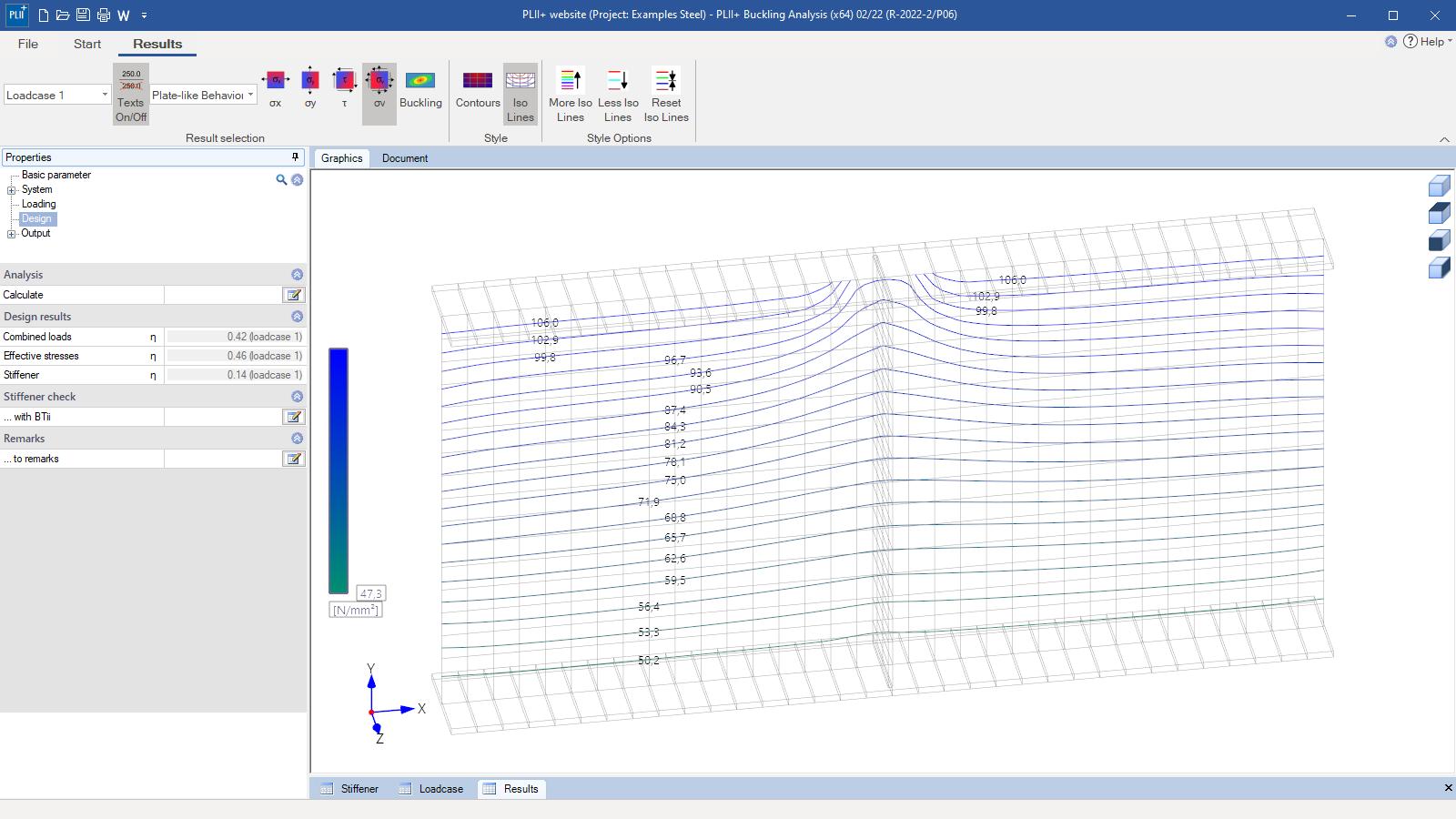Show σx stress results
Image resolution: width=1456 pixels, height=819 pixels.
pyautogui.click(x=275, y=88)
